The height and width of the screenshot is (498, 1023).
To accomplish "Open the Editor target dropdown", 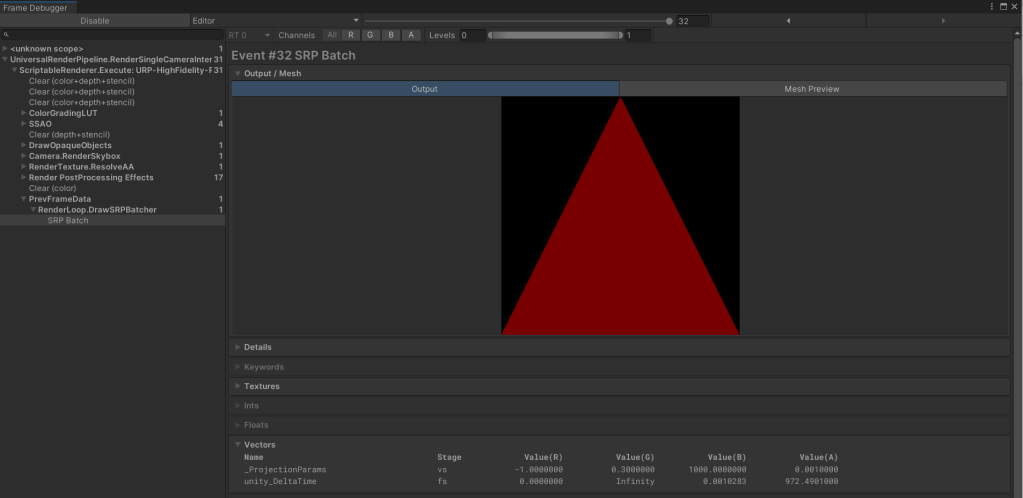I will [275, 20].
